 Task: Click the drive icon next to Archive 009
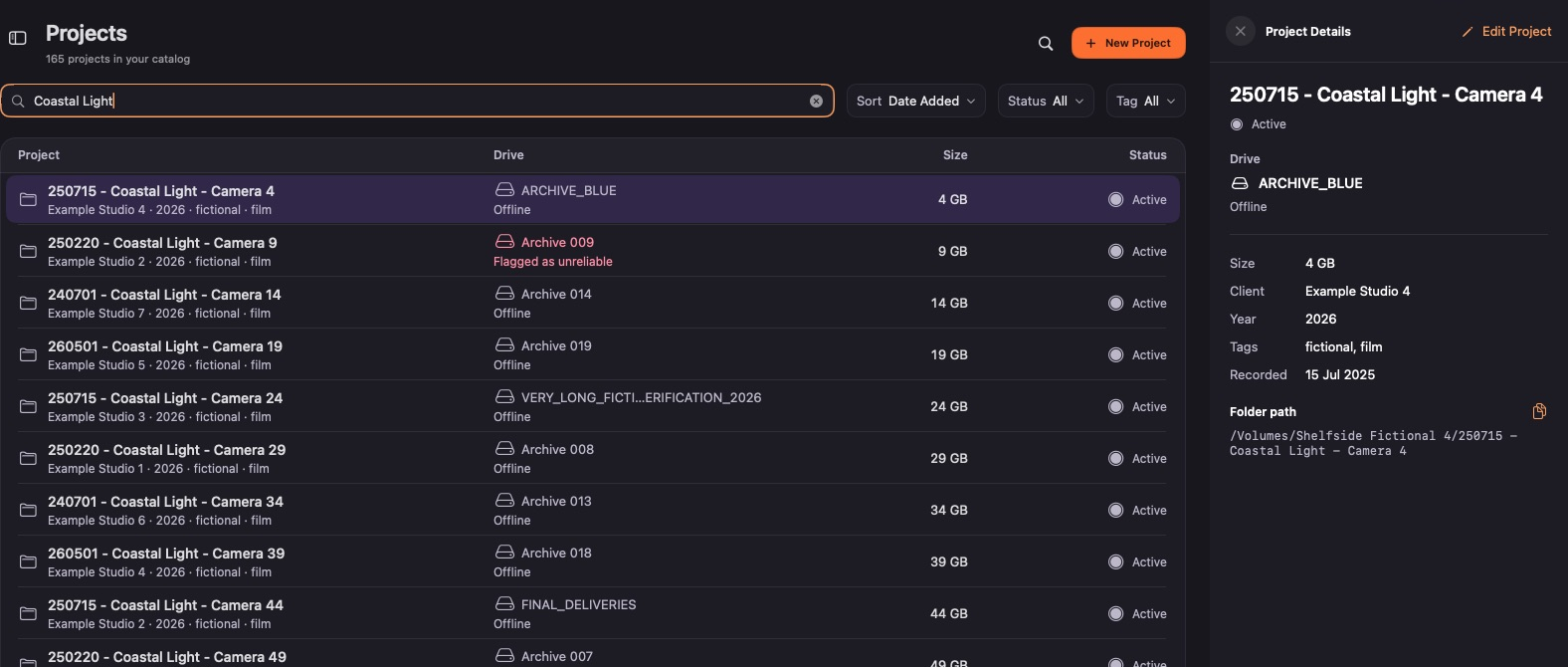pos(504,242)
